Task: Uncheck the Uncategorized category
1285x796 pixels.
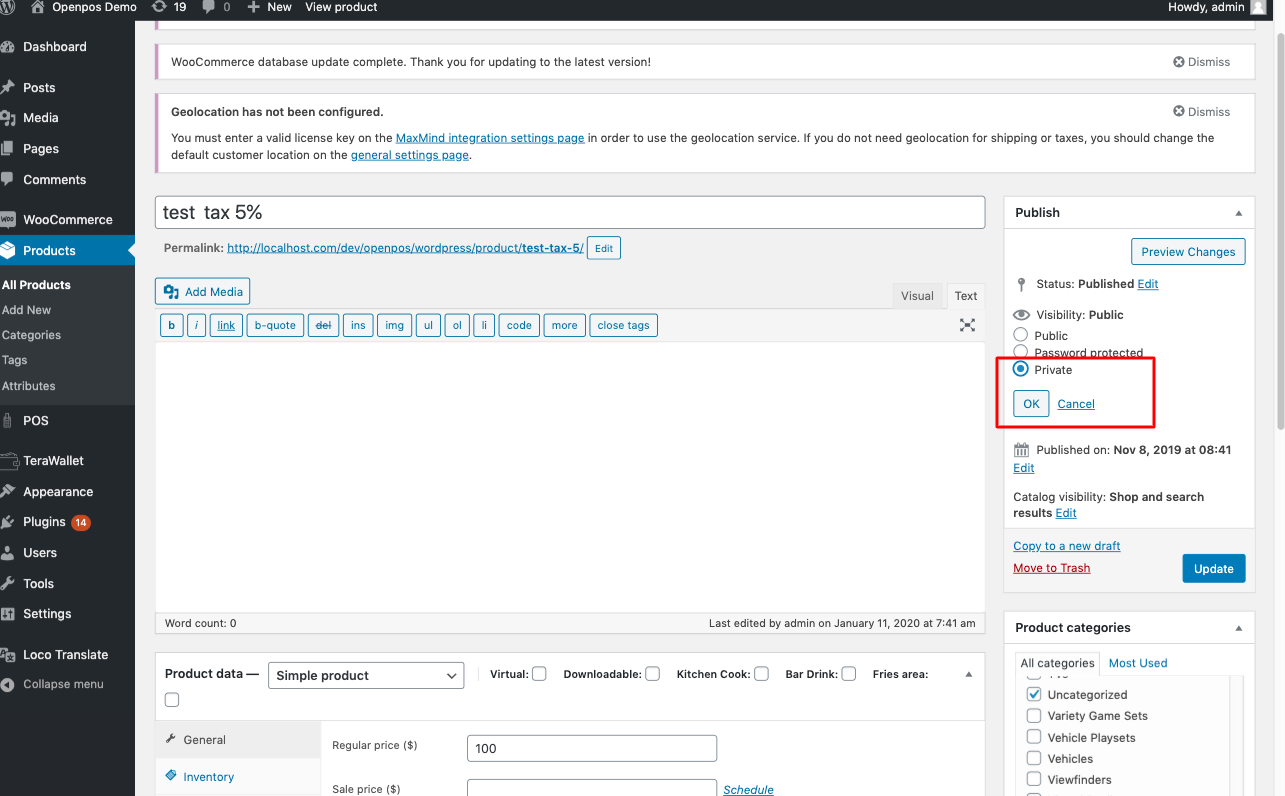Action: (x=1034, y=694)
